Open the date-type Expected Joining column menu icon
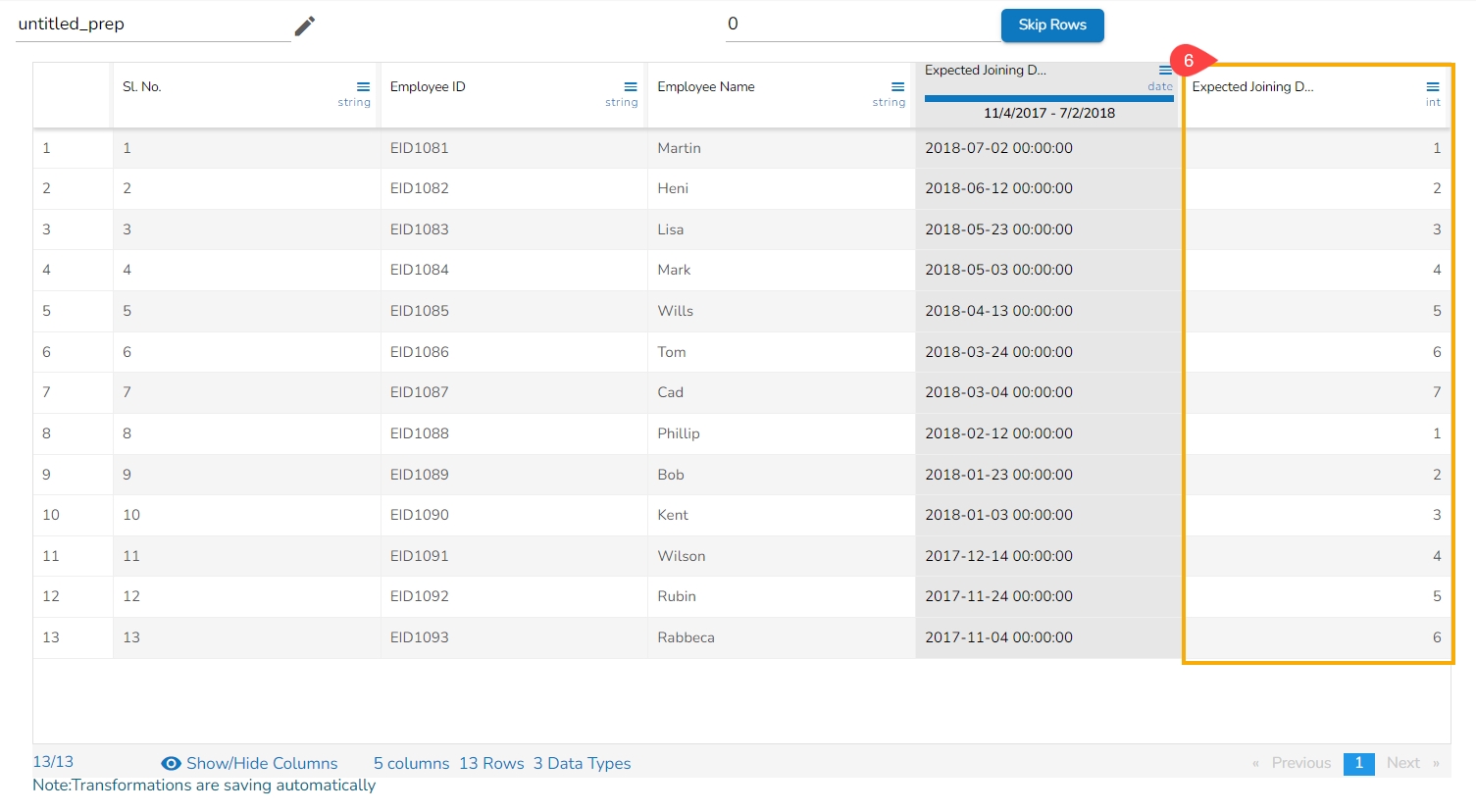Image resolution: width=1476 pixels, height=812 pixels. pyautogui.click(x=1165, y=71)
